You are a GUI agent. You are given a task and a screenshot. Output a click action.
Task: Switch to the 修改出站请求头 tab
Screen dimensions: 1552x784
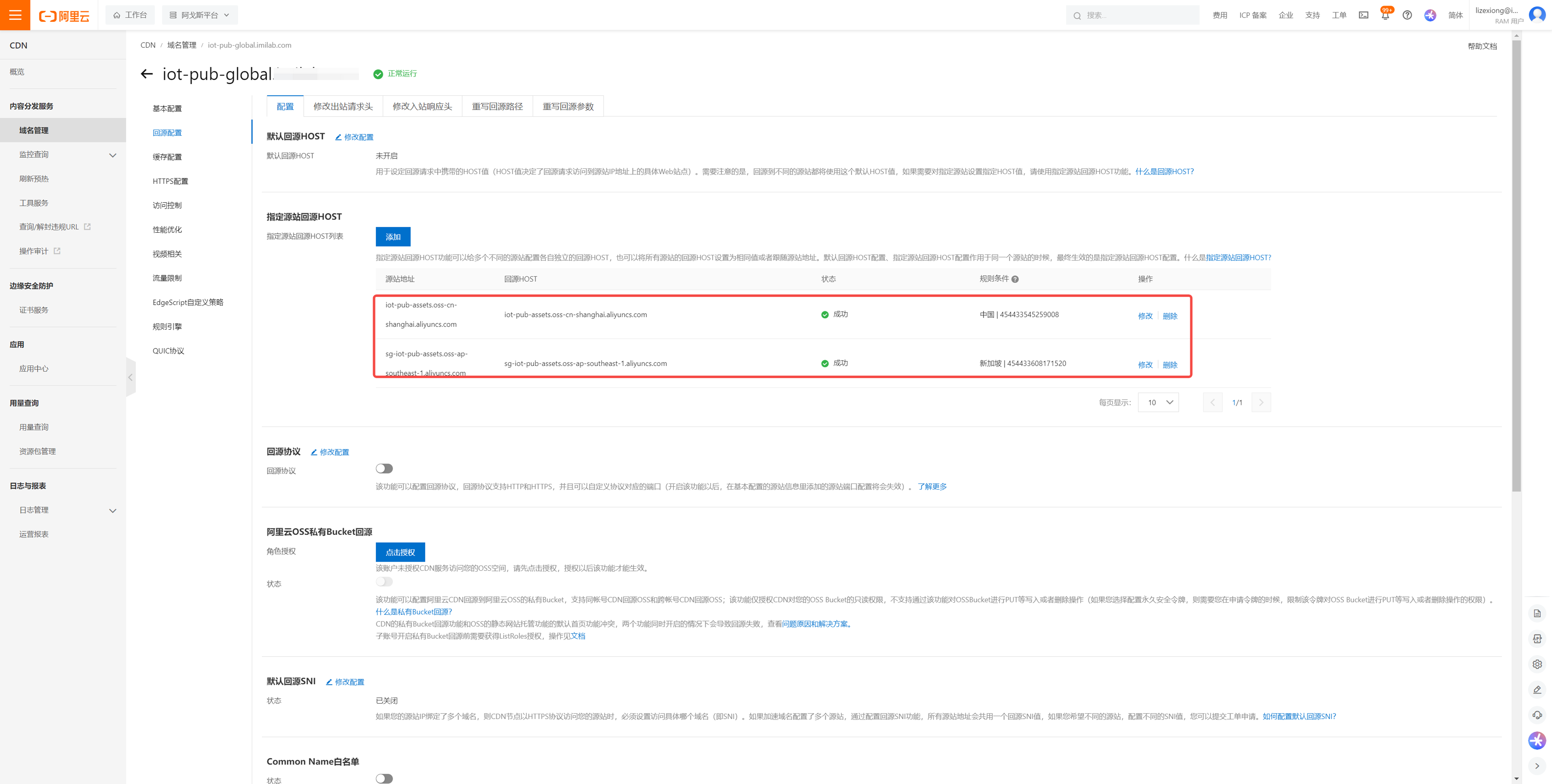point(343,106)
